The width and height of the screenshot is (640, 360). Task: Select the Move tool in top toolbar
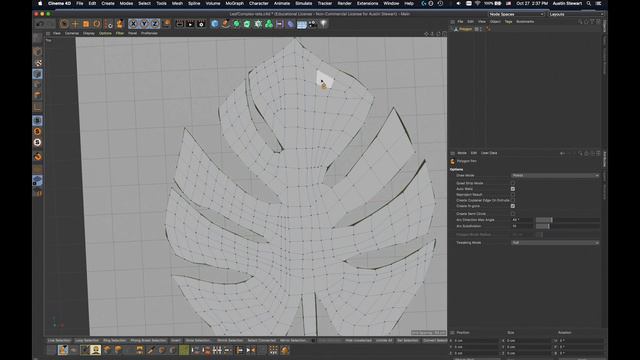pyautogui.click(x=75, y=24)
